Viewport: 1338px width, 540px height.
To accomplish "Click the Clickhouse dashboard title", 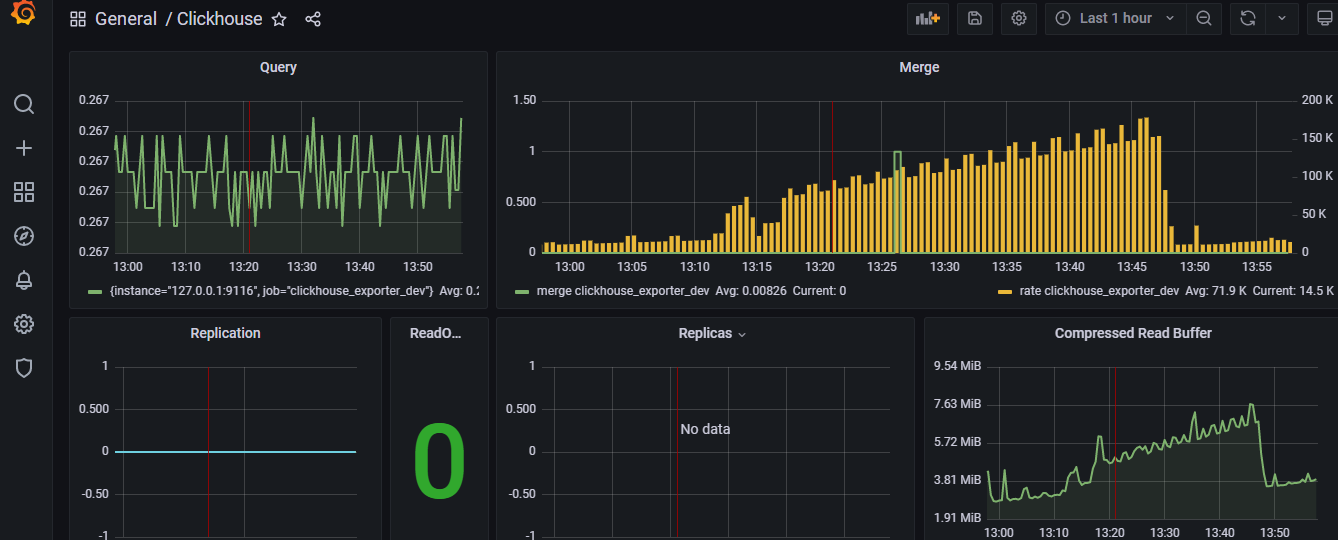I will (220, 19).
